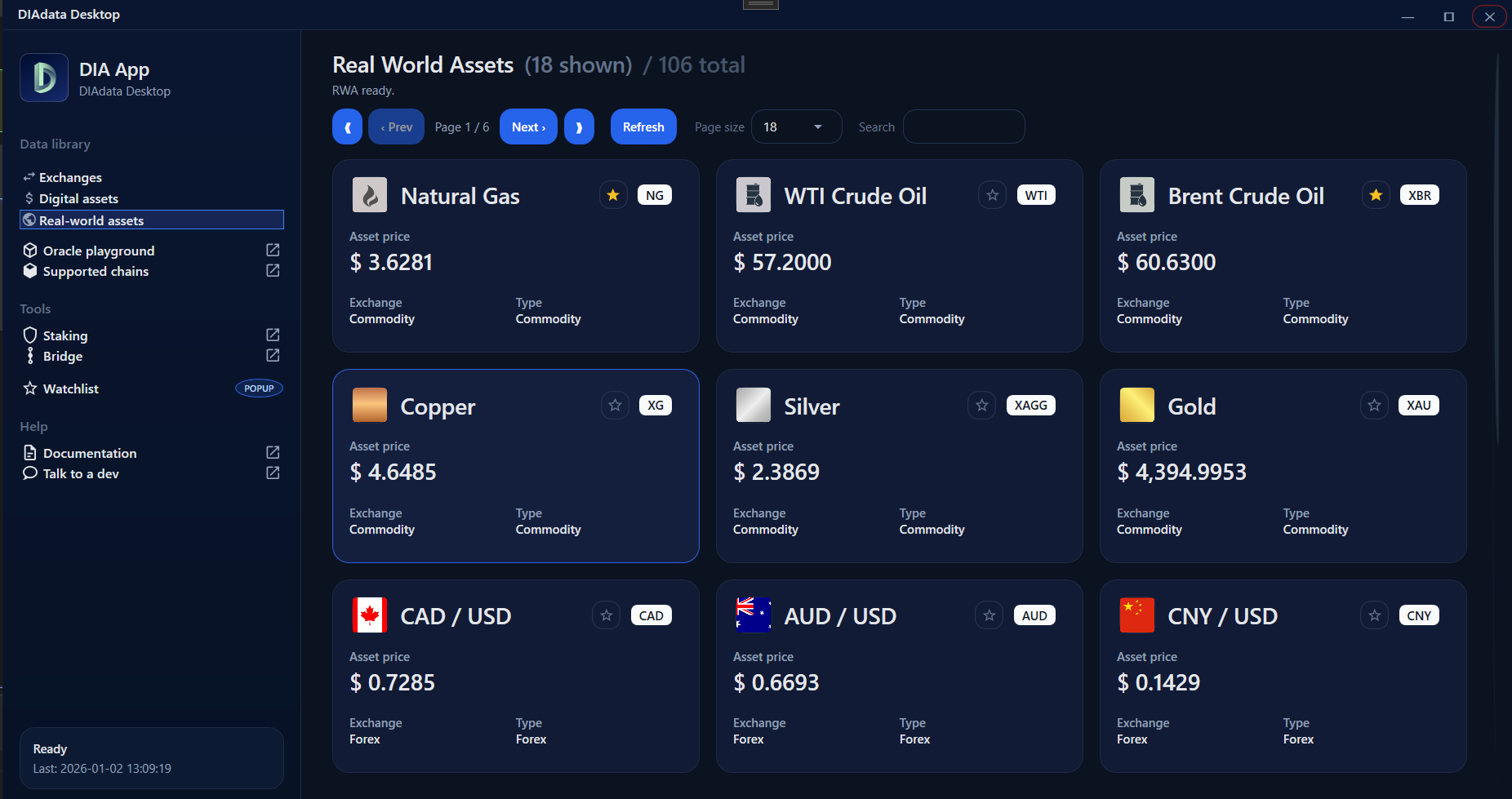The width and height of the screenshot is (1512, 799).
Task: Open external link icon beside Oracle playground
Action: (273, 250)
